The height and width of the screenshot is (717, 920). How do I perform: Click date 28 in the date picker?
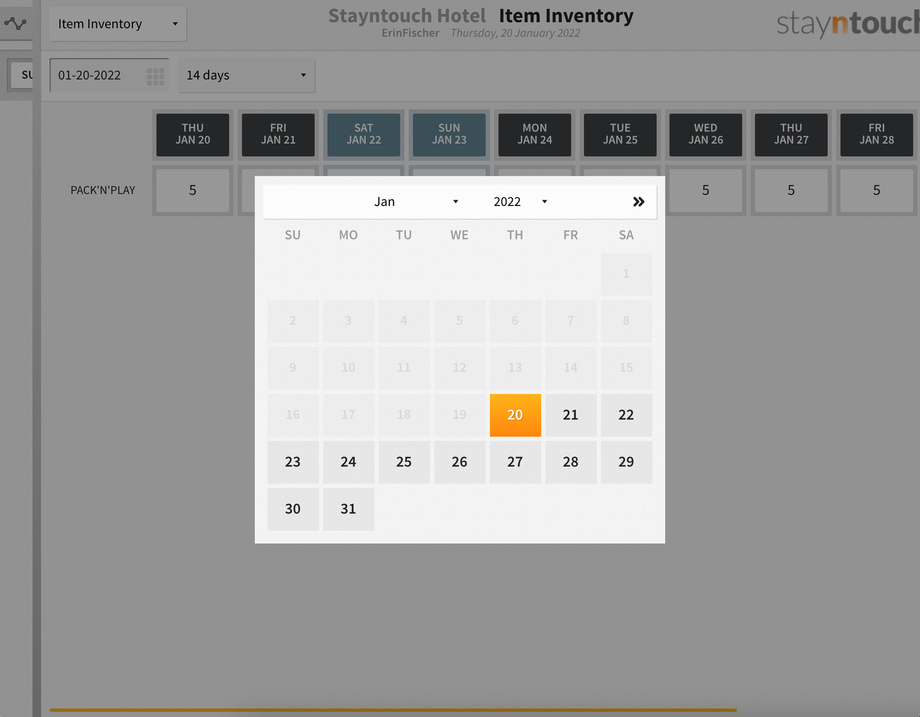[x=571, y=462]
